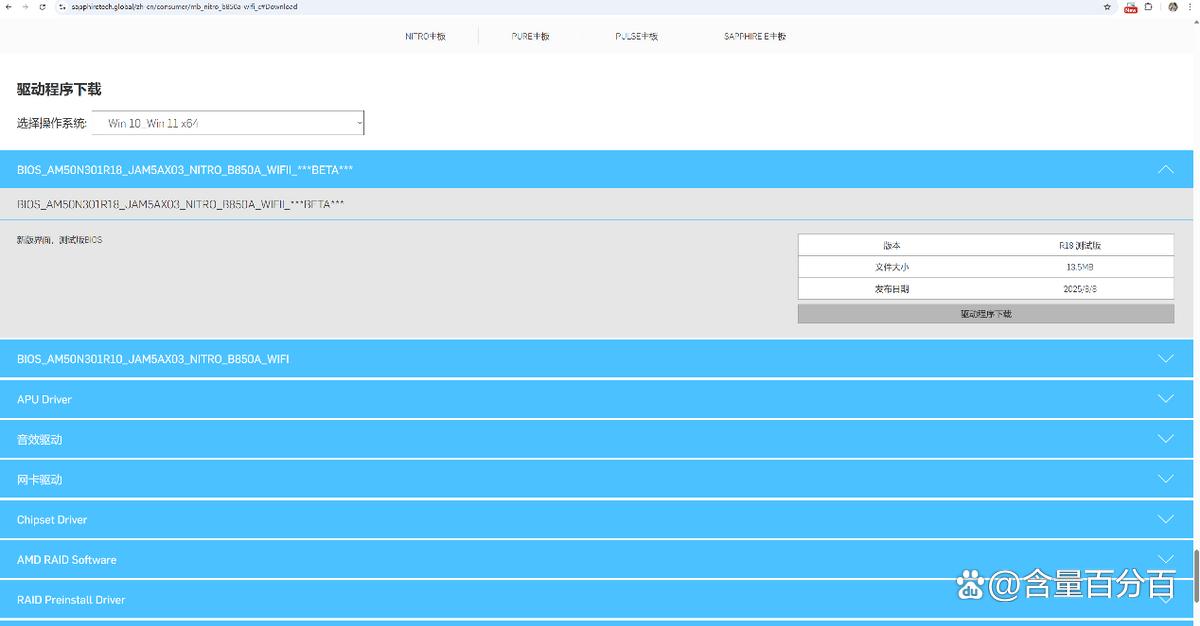Image resolution: width=1200 pixels, height=626 pixels.
Task: Open the SAPPHIRE主板 tab
Action: pos(755,36)
